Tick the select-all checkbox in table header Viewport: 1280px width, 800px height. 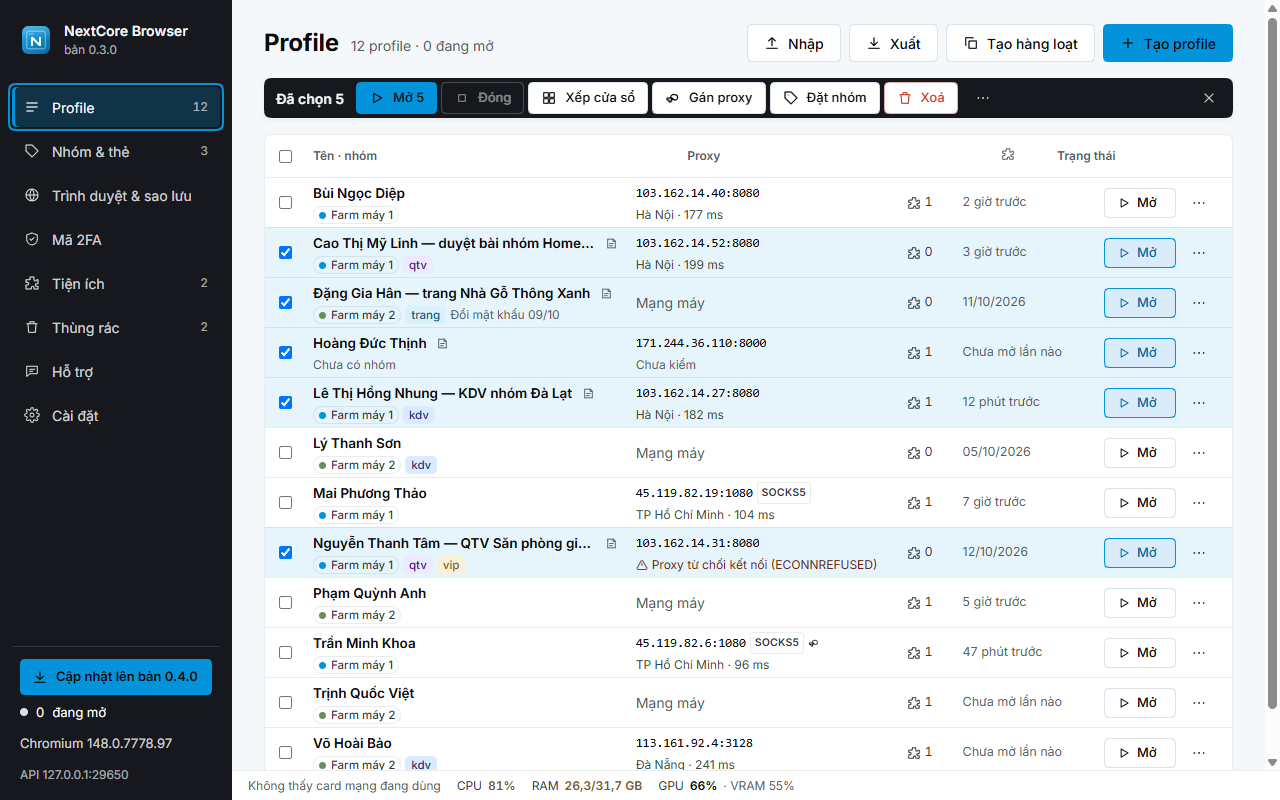point(286,156)
